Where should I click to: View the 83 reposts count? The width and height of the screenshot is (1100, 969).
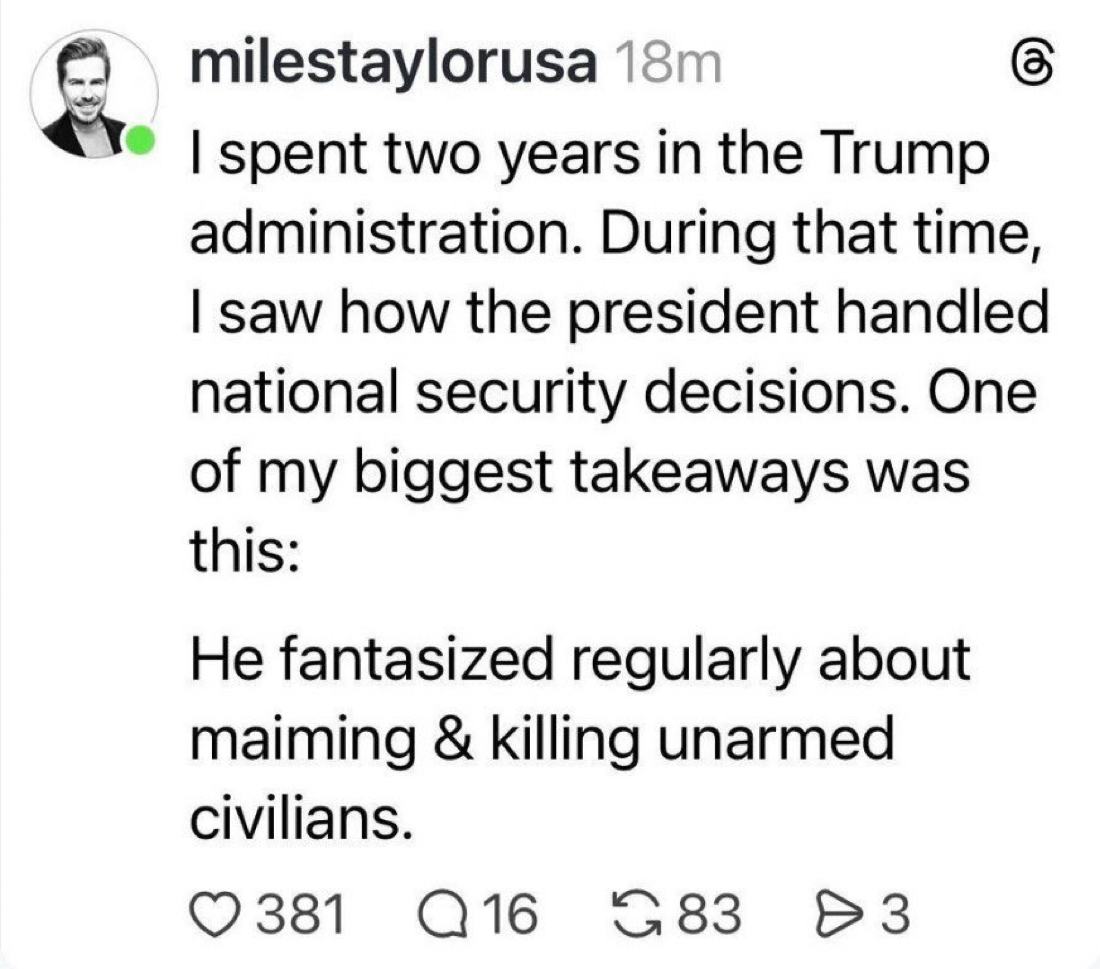tap(711, 914)
